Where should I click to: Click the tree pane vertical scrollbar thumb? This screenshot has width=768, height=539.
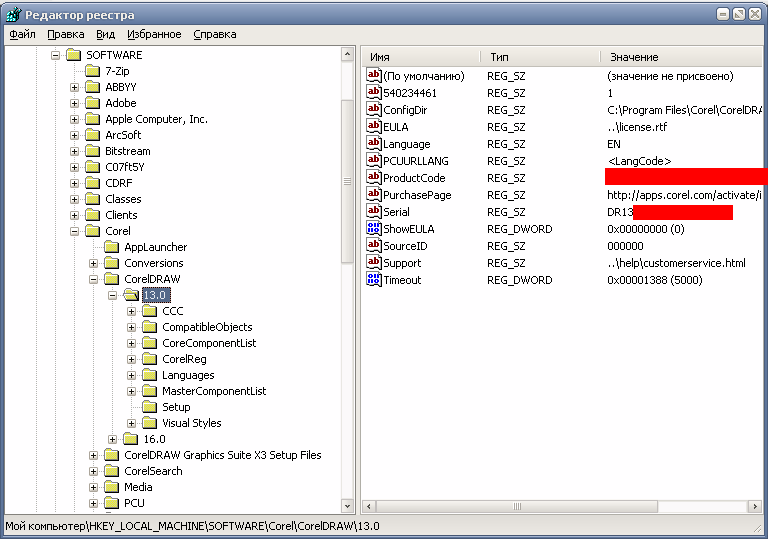(x=347, y=181)
